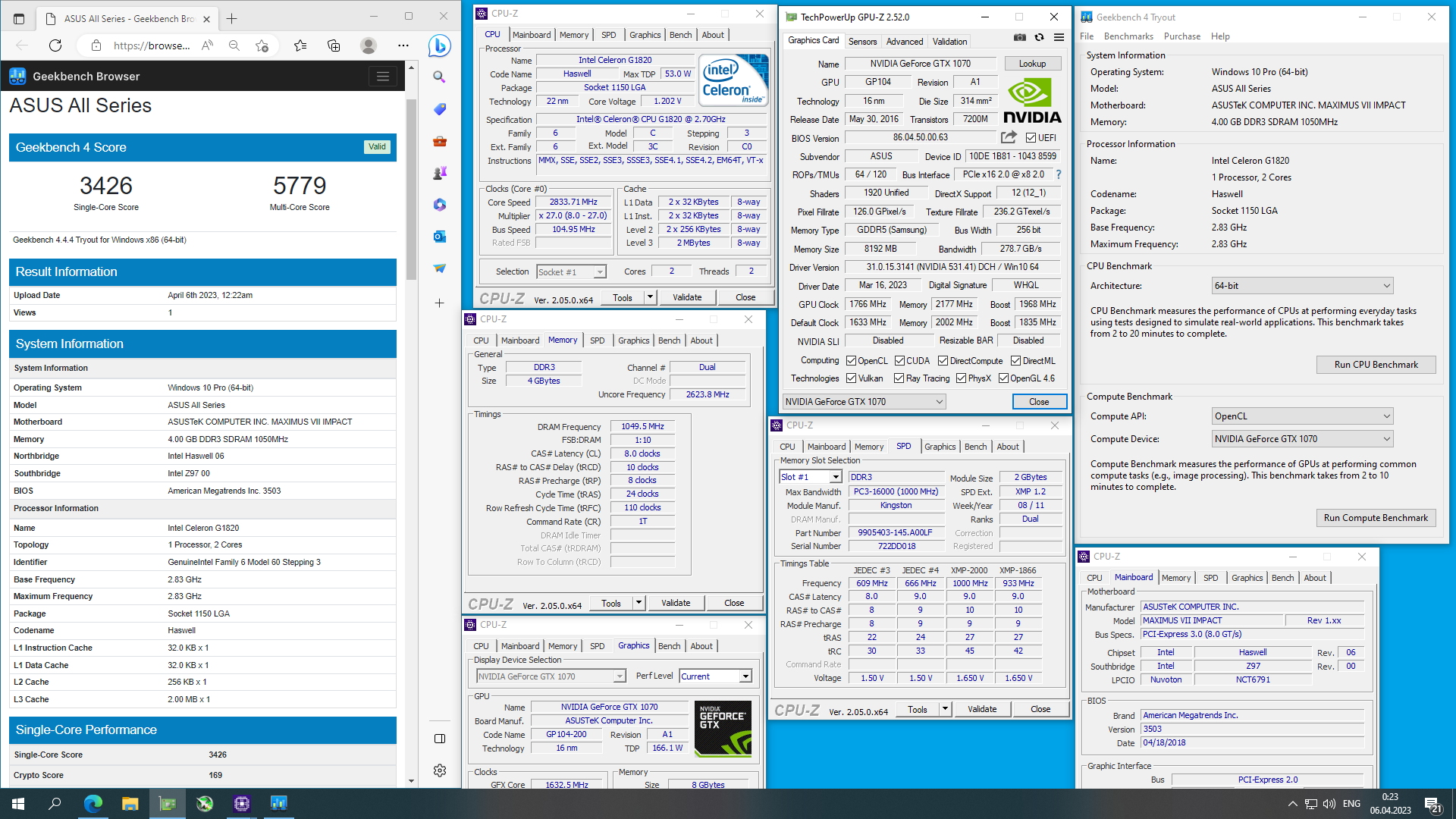This screenshot has height=819, width=1456.
Task: Open Compute API OpenCL dropdown
Action: click(x=1302, y=416)
